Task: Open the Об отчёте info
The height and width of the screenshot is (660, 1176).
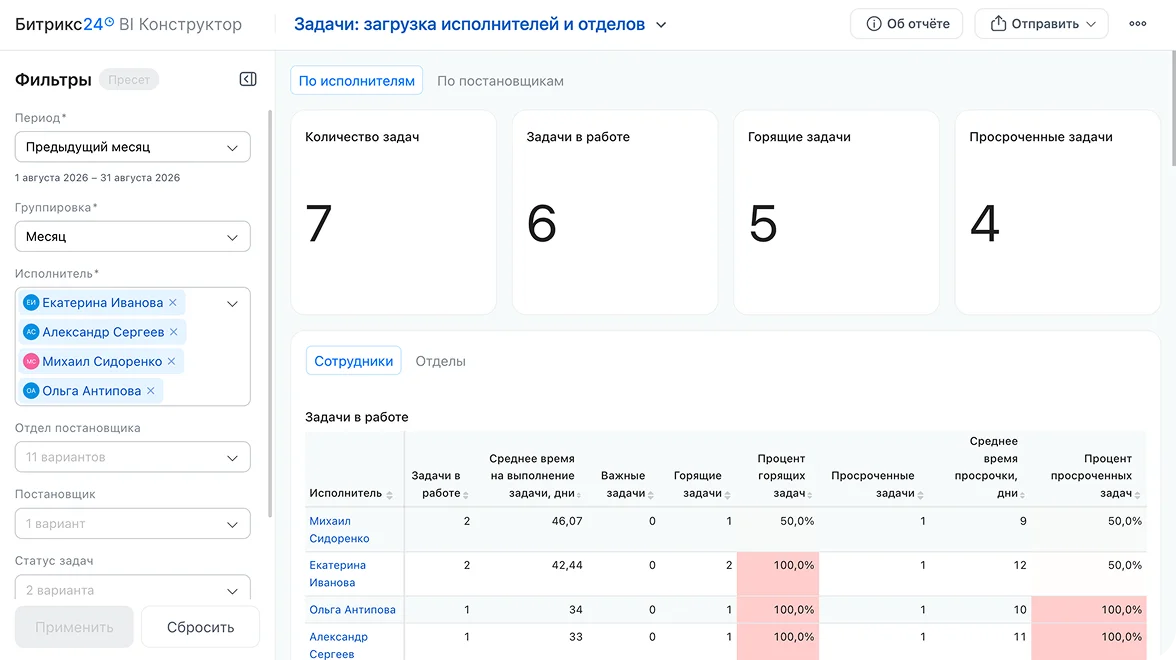Action: pos(906,24)
